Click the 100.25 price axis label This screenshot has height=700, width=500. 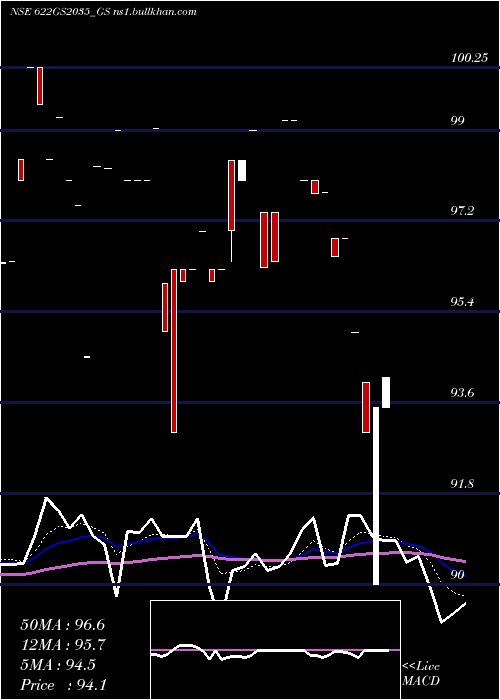click(x=469, y=58)
